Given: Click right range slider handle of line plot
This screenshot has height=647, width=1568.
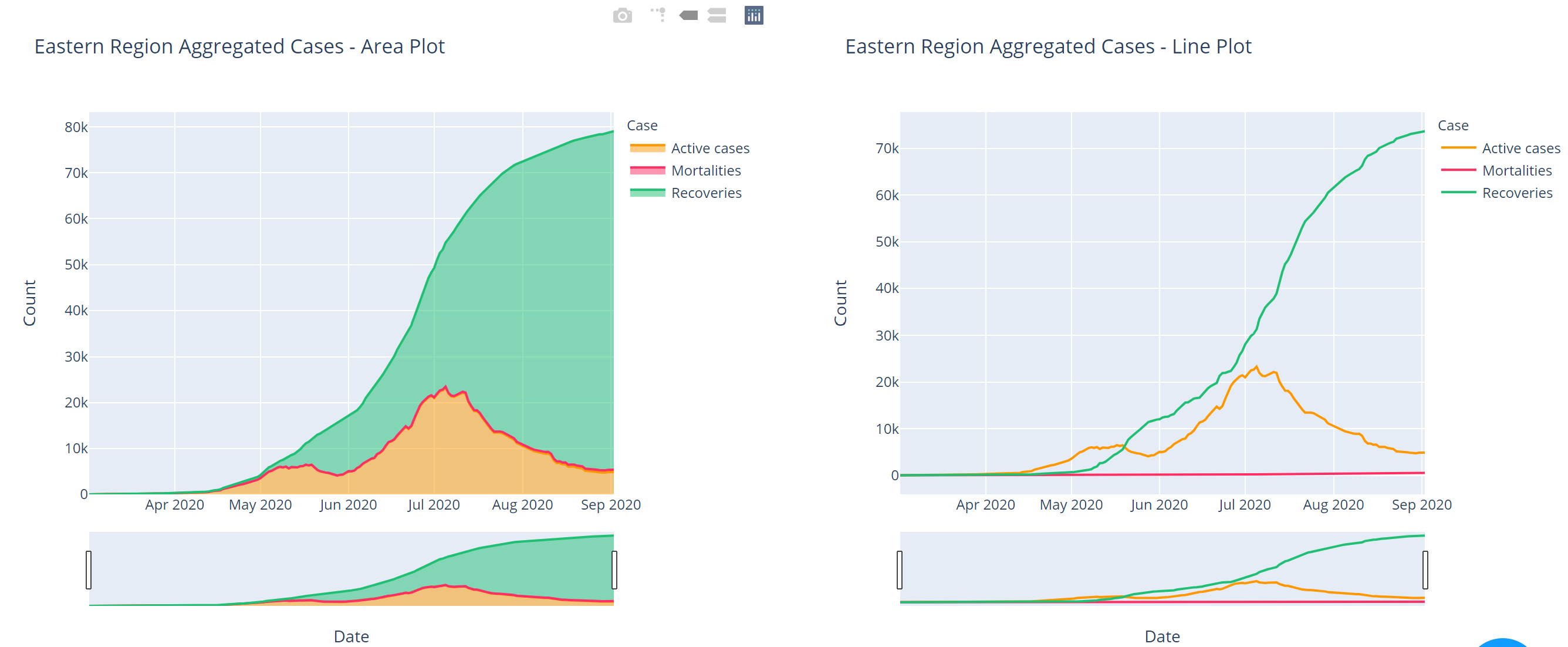Looking at the screenshot, I should (1425, 570).
